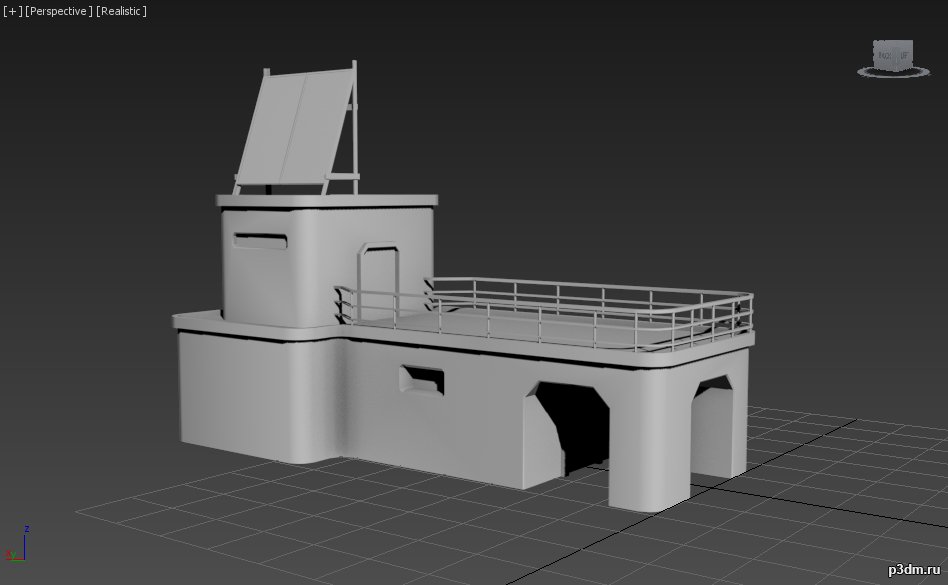Select the deck railing's top rail
Viewport: 948px width, 585px height.
pyautogui.click(x=590, y=286)
